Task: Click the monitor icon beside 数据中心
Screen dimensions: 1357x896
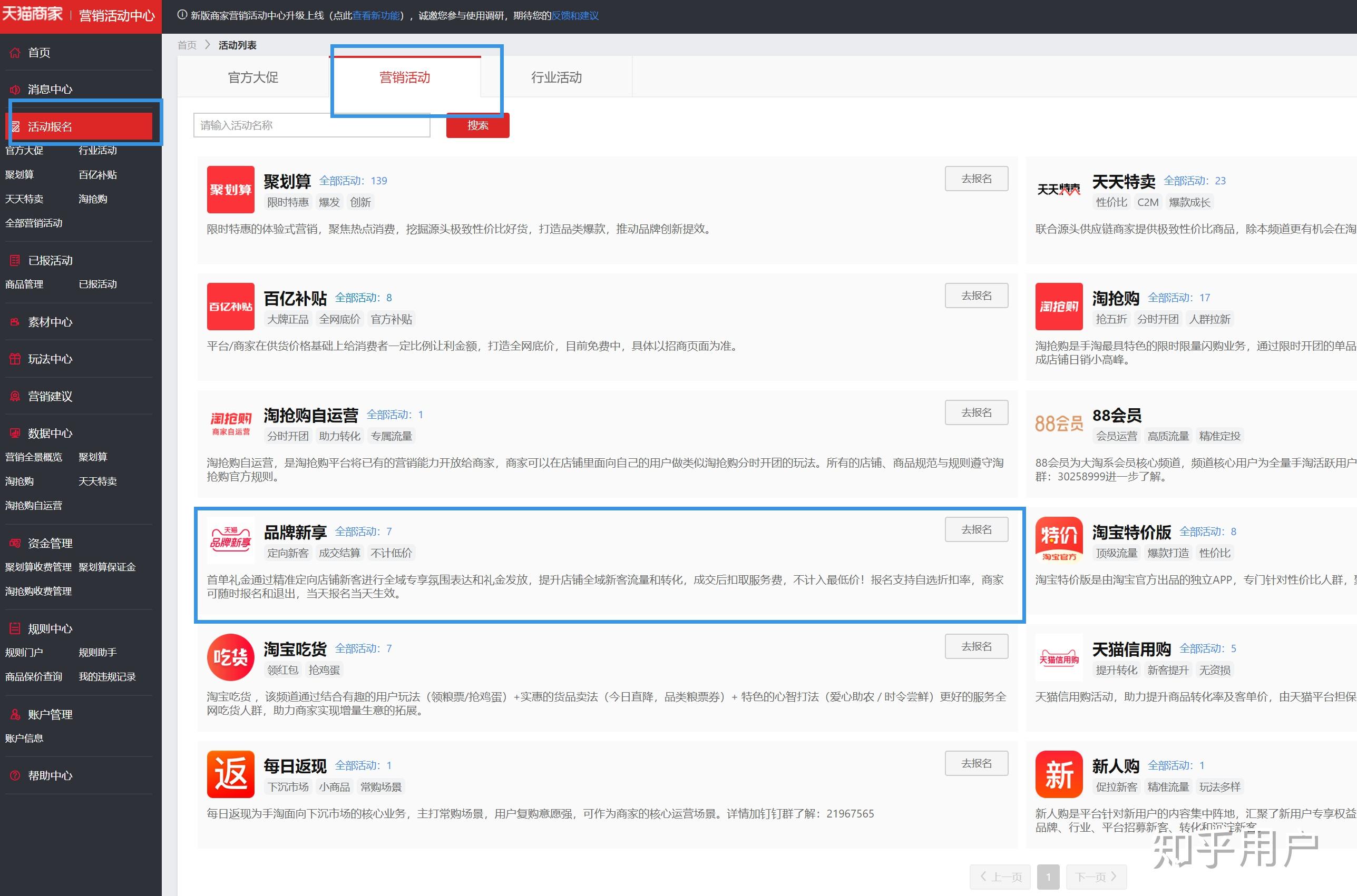Action: (15, 434)
